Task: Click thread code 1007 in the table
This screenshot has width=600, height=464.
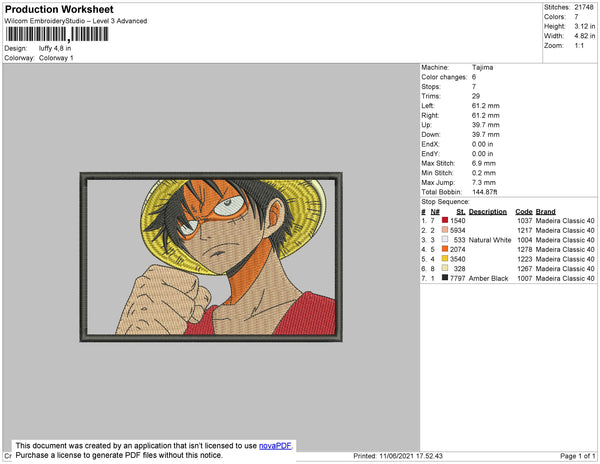Action: pos(525,278)
